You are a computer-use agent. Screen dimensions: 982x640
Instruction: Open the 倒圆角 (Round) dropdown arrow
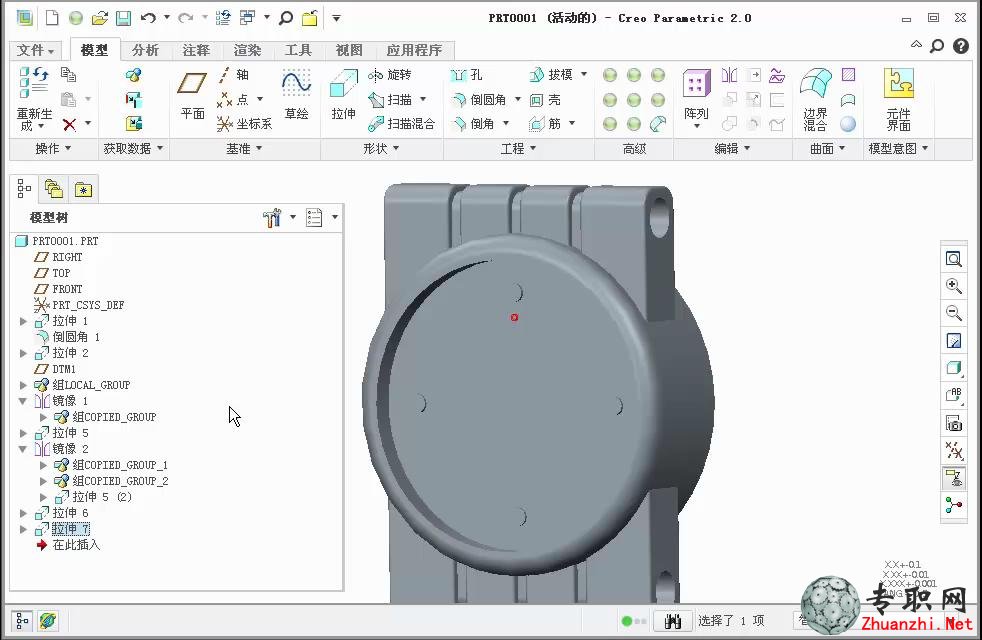pyautogui.click(x=518, y=99)
